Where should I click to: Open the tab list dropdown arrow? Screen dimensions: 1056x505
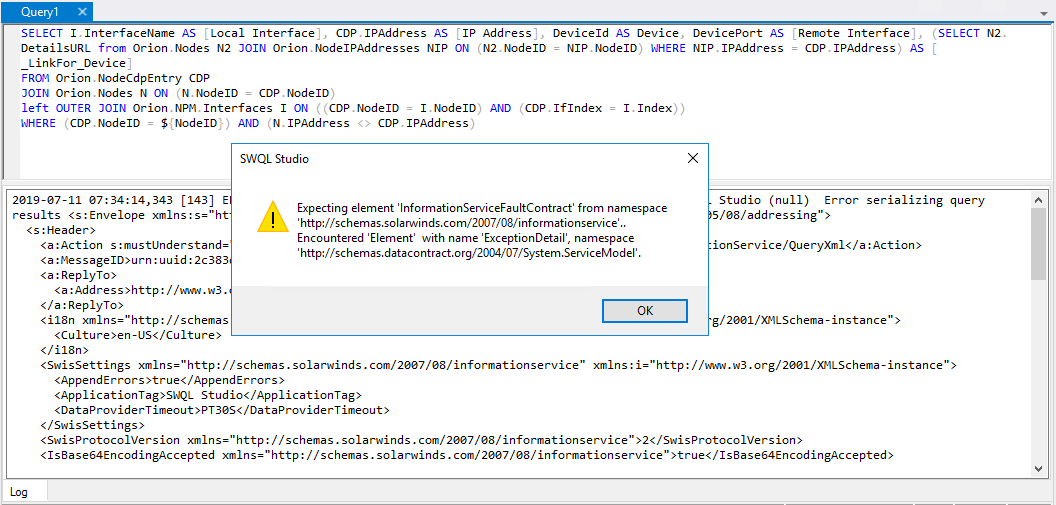point(1044,13)
